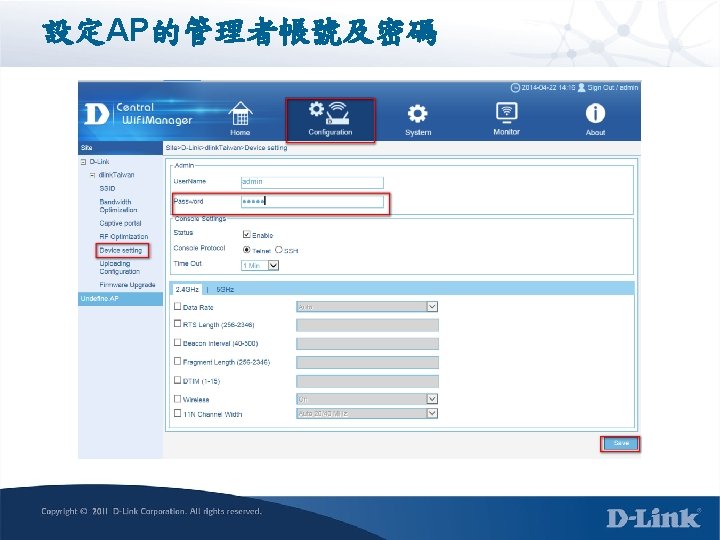
Task: Click the RTS Length input field
Action: coord(367,325)
